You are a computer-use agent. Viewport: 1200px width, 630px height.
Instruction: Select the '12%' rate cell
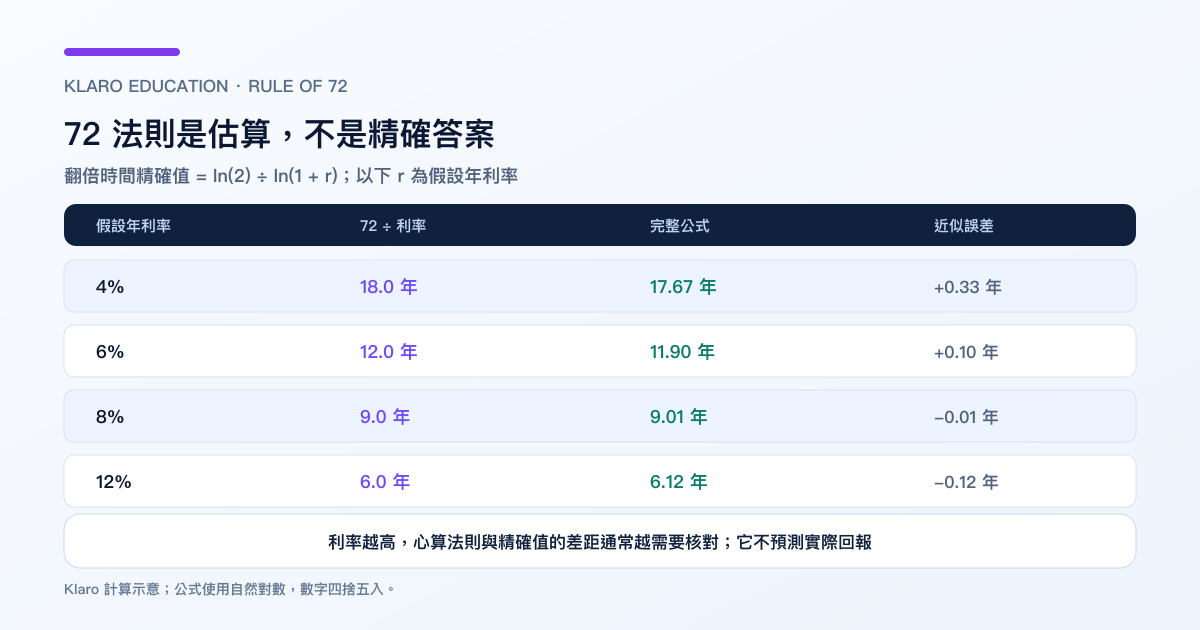pyautogui.click(x=114, y=482)
